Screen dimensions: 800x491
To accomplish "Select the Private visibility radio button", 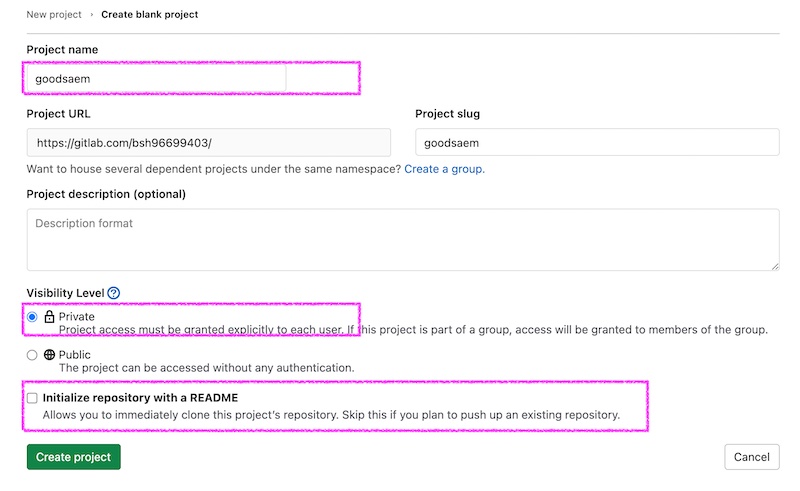I will click(x=32, y=317).
